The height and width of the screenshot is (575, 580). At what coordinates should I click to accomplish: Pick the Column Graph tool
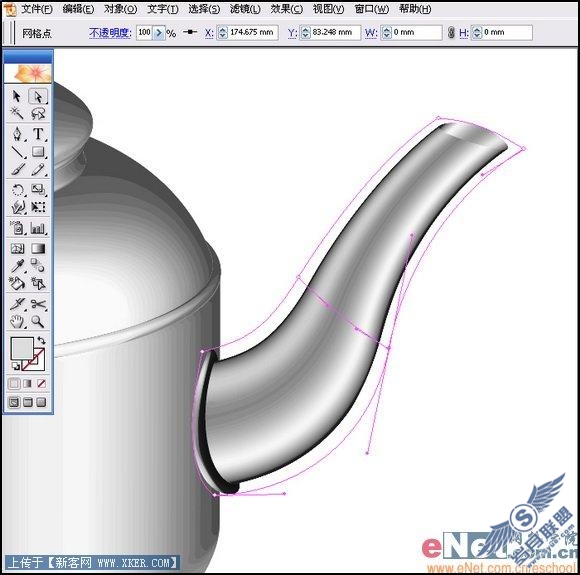[38, 228]
